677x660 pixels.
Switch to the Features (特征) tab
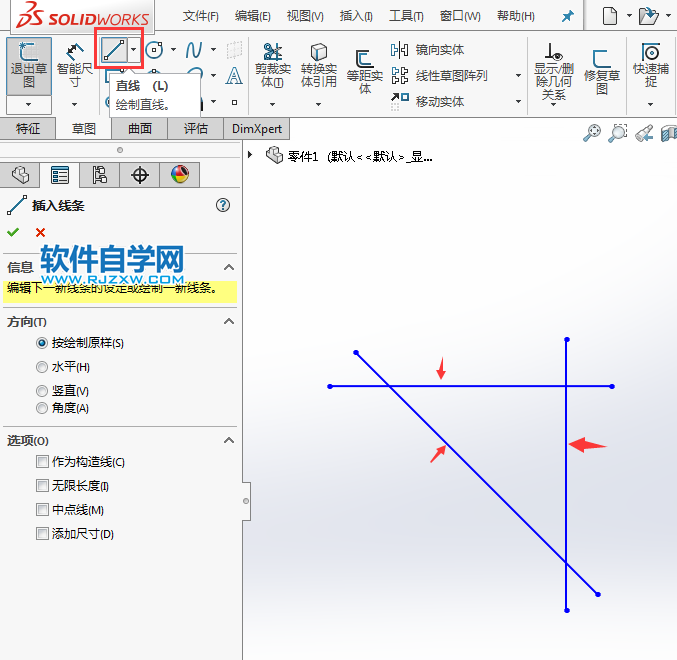28,129
